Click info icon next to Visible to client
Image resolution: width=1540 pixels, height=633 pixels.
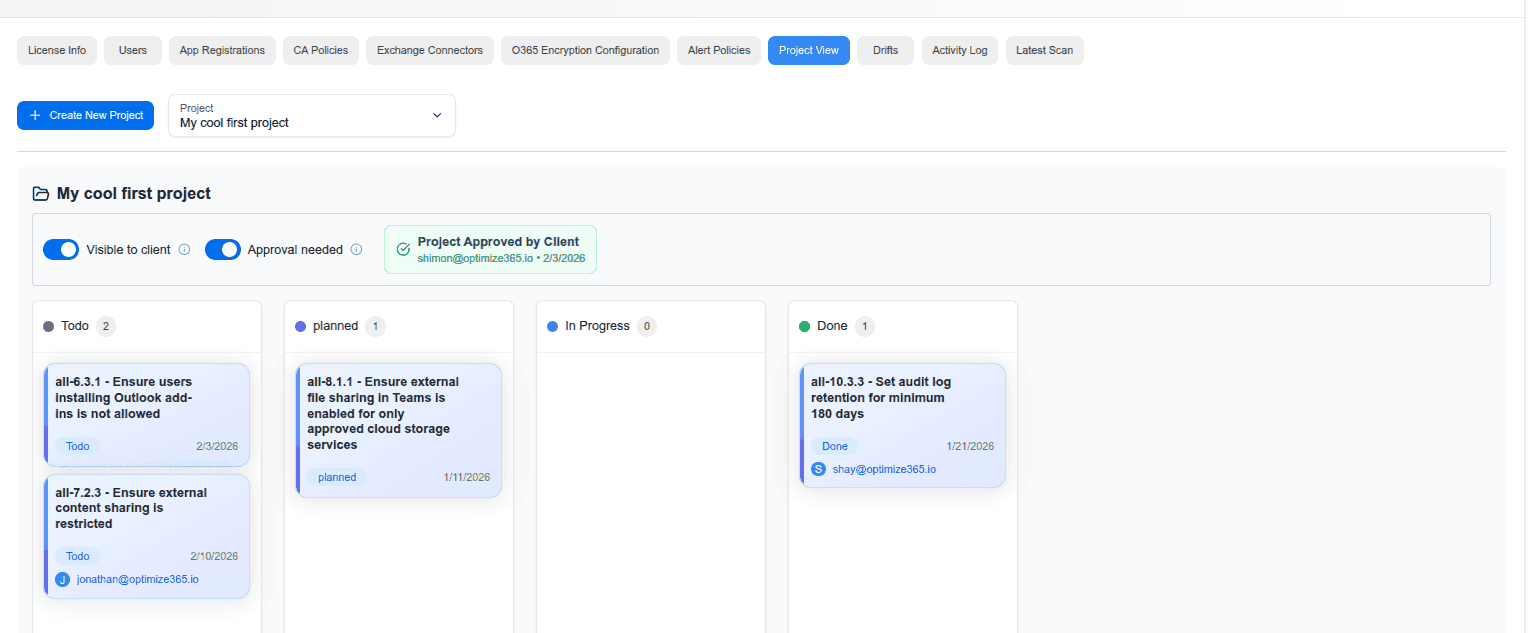point(184,249)
